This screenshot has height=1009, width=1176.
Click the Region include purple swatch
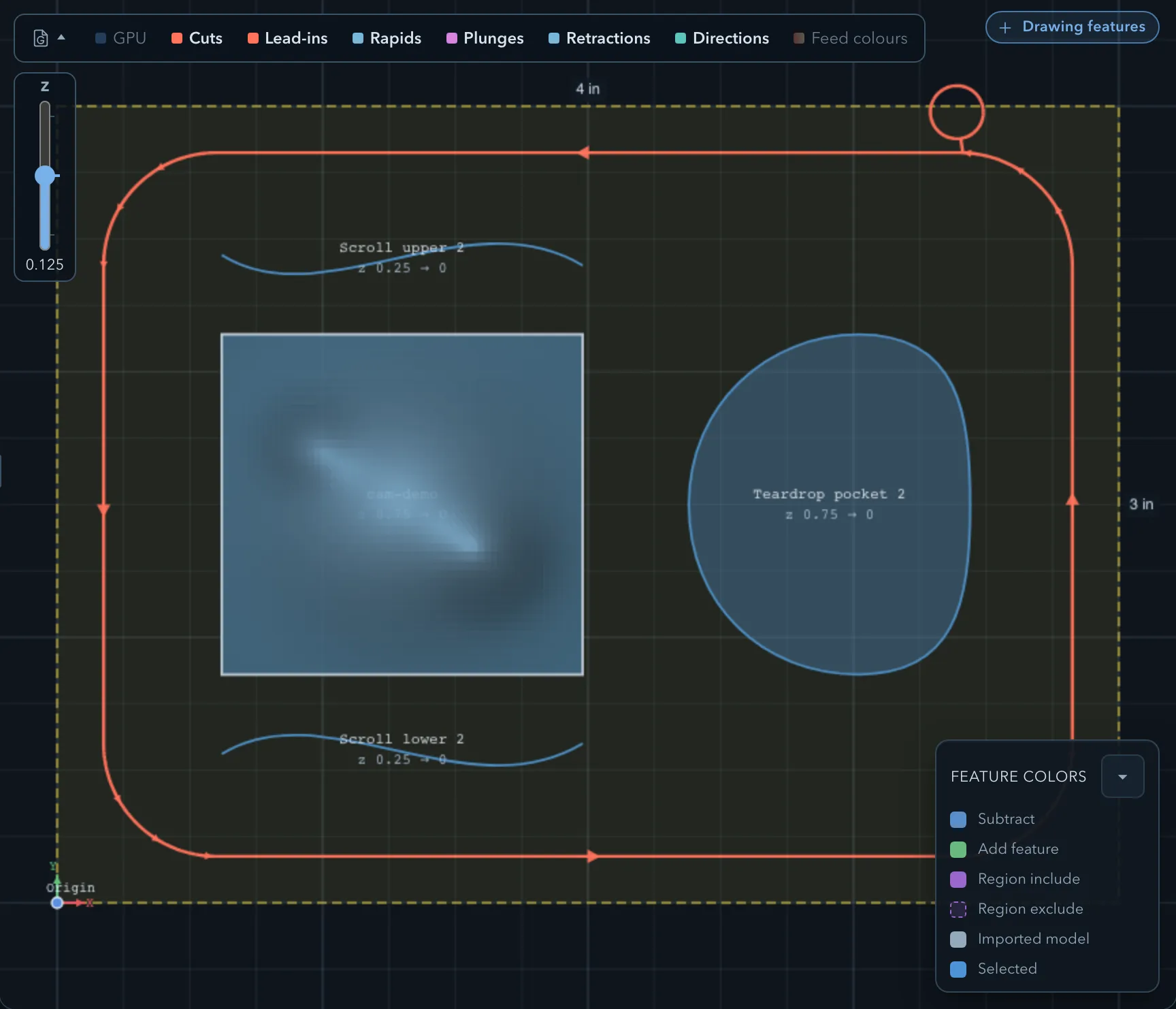(x=958, y=879)
